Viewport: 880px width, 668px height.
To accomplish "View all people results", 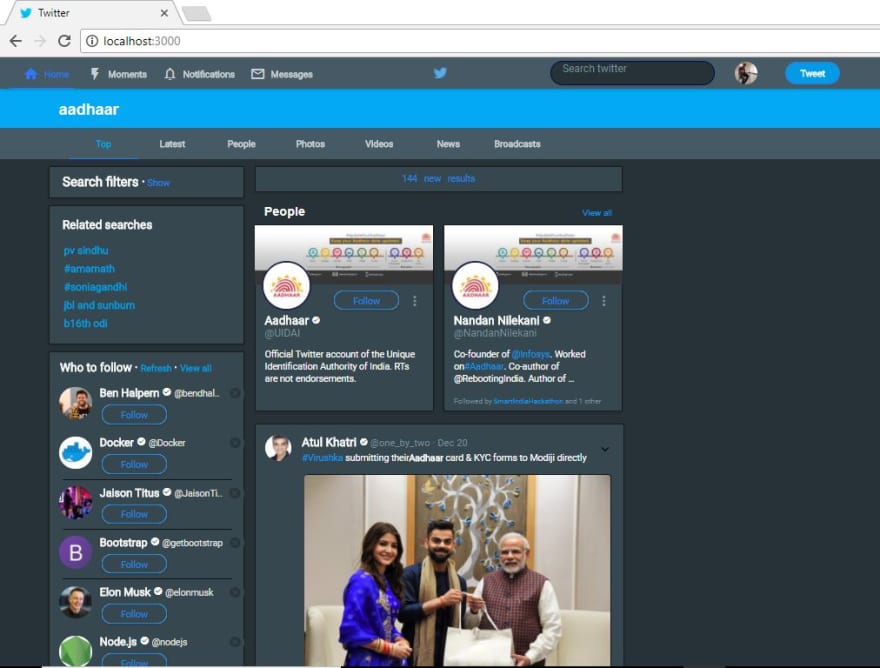I will point(597,213).
